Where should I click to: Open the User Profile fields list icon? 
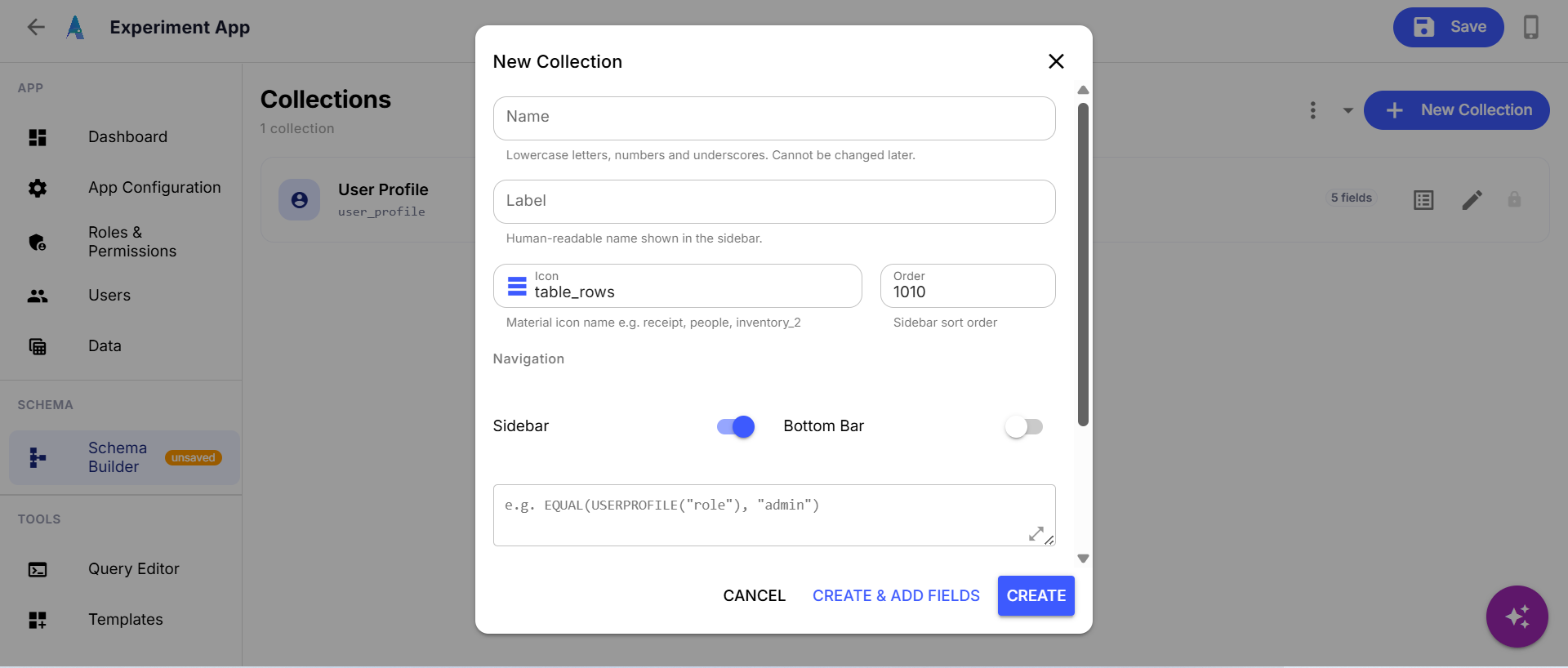click(x=1423, y=200)
